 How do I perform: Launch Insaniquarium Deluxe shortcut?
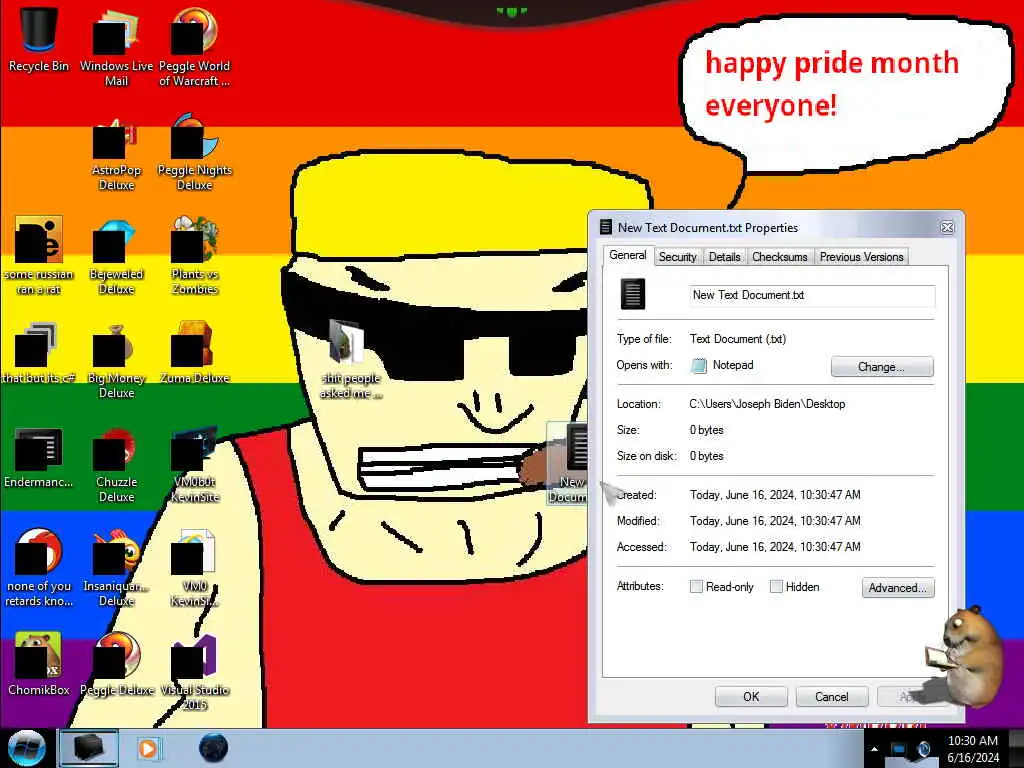click(116, 568)
